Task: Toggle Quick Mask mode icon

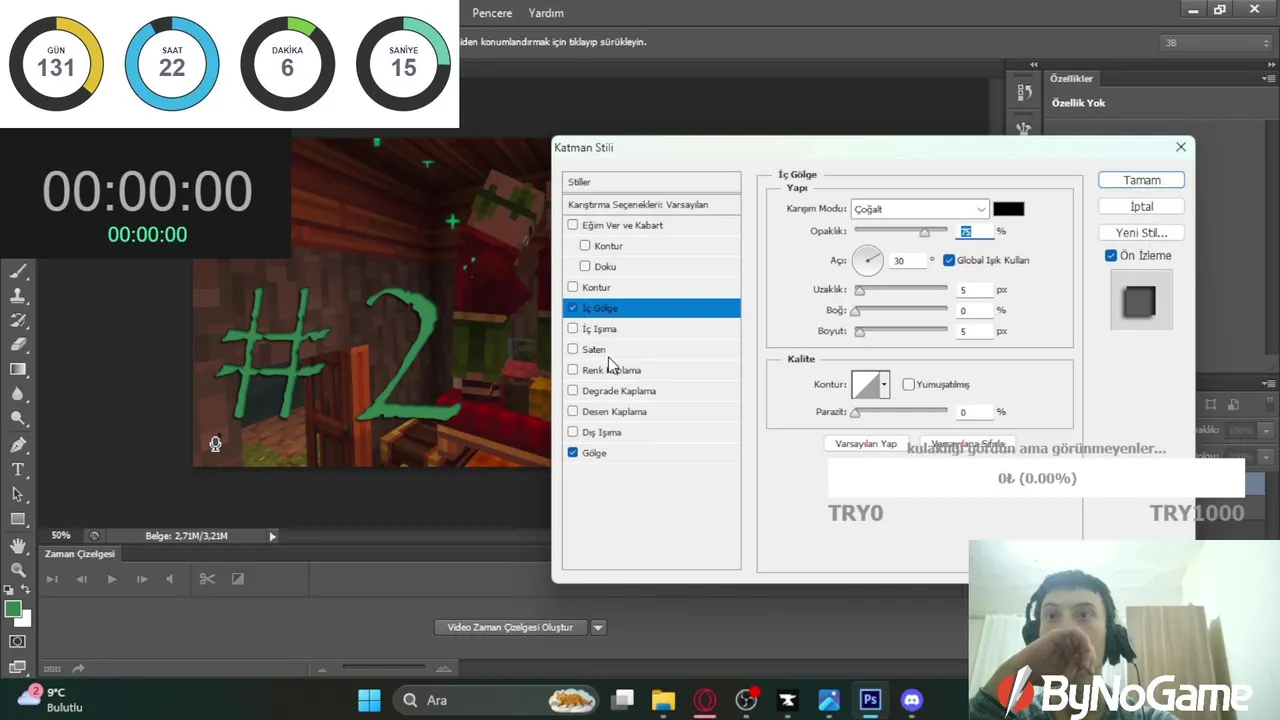Action: coord(18,641)
